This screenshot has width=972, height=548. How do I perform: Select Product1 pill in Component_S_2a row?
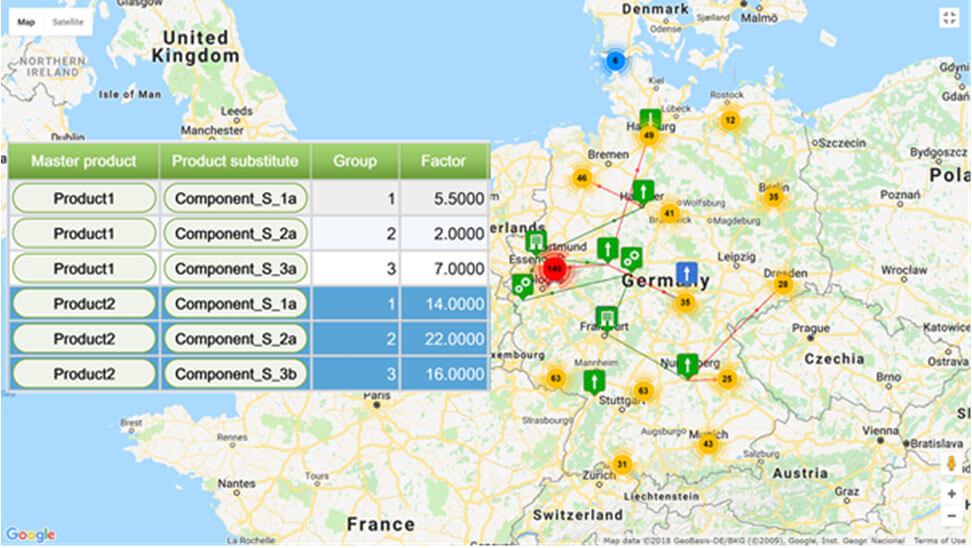(x=84, y=234)
